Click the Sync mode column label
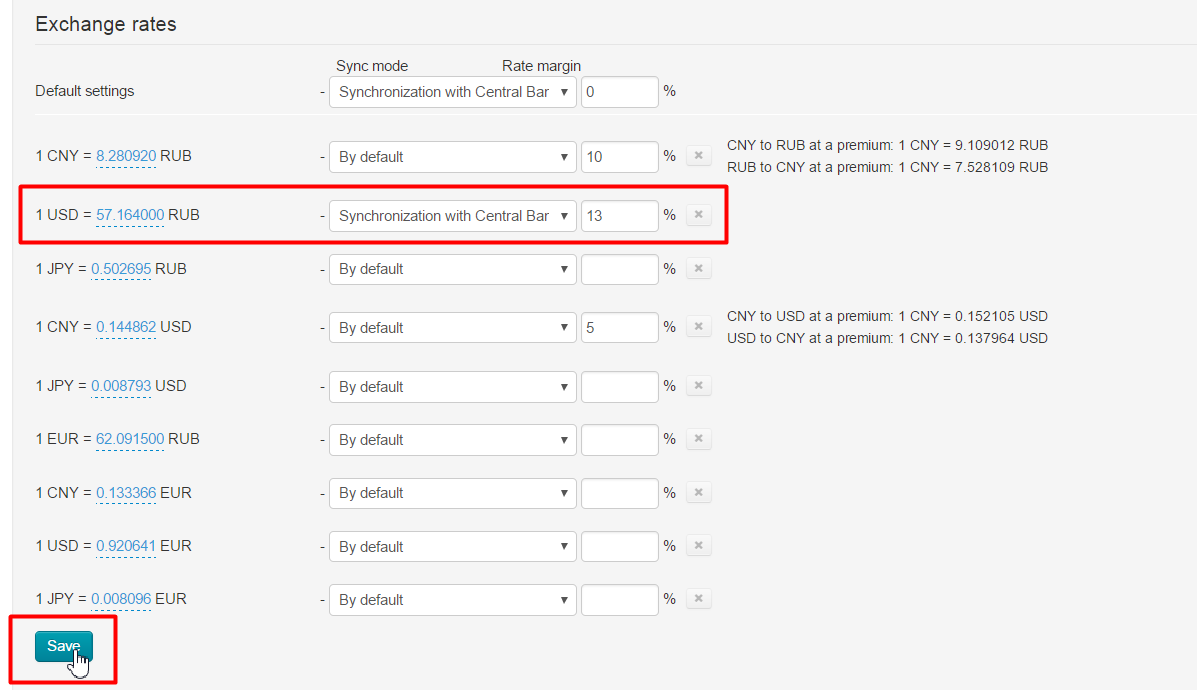The image size is (1197, 690). [x=372, y=66]
